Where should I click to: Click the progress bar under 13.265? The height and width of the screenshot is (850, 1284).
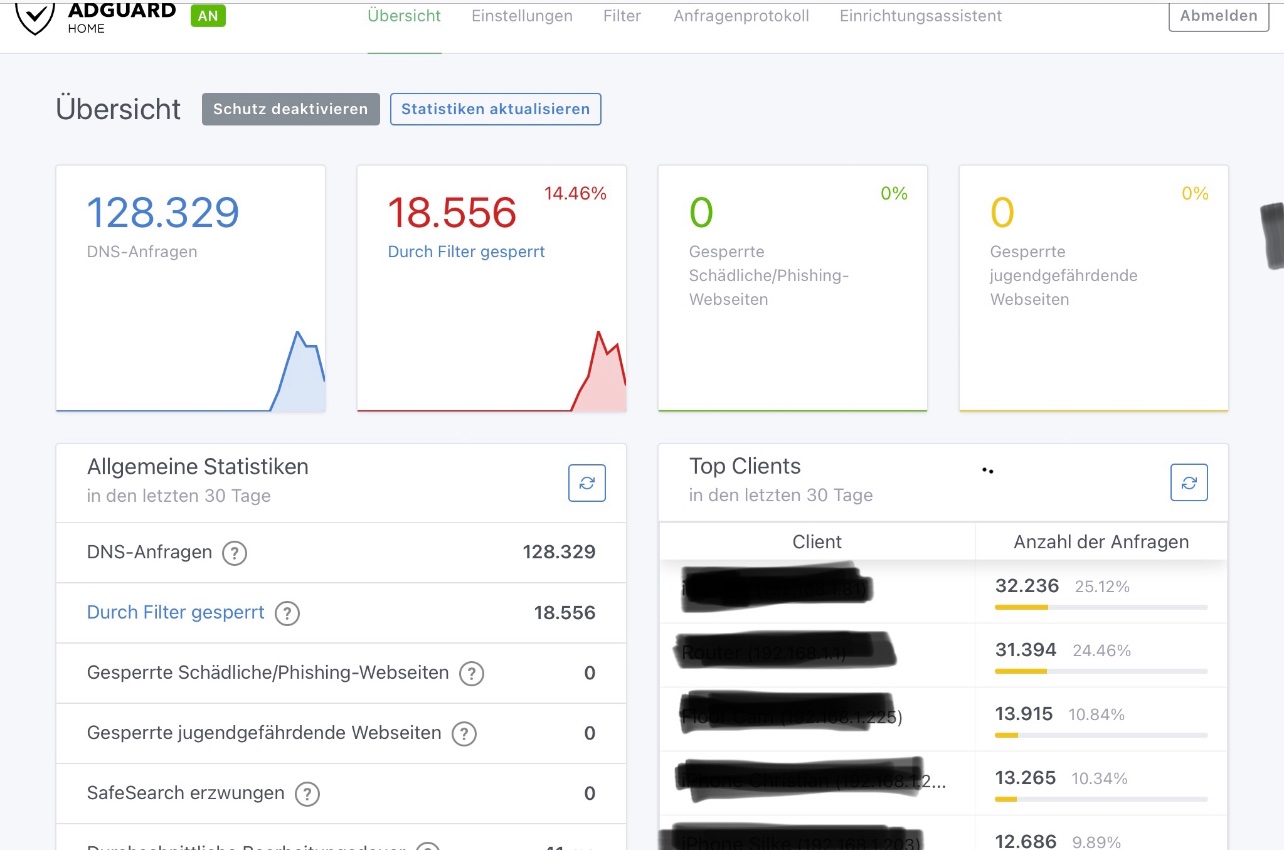coord(1101,799)
